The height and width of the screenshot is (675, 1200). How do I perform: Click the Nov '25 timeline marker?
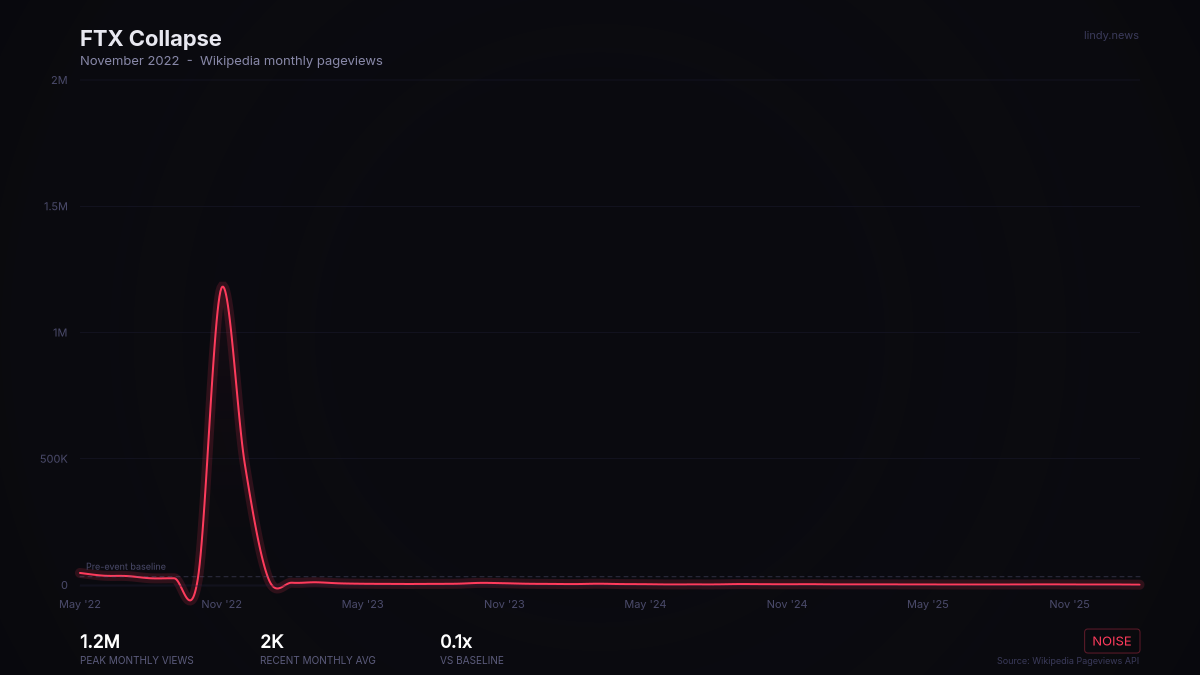1069,604
